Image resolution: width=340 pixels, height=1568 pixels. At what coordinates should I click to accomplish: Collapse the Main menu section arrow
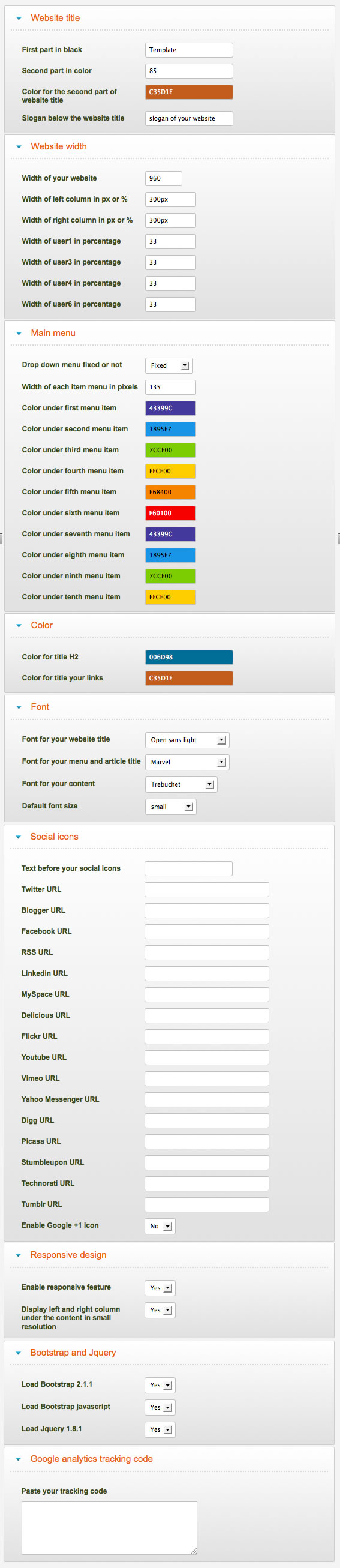[x=19, y=334]
